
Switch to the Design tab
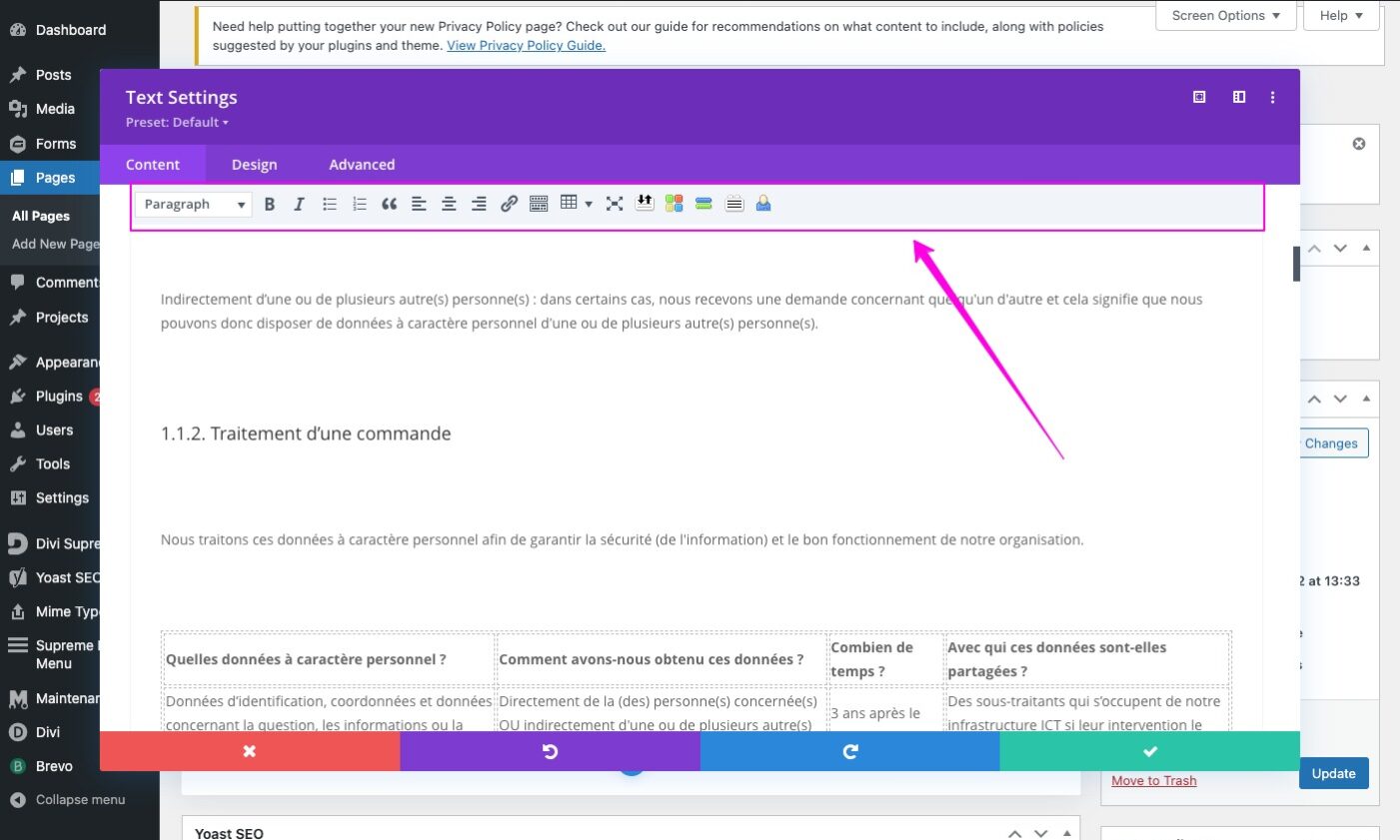coord(254,165)
